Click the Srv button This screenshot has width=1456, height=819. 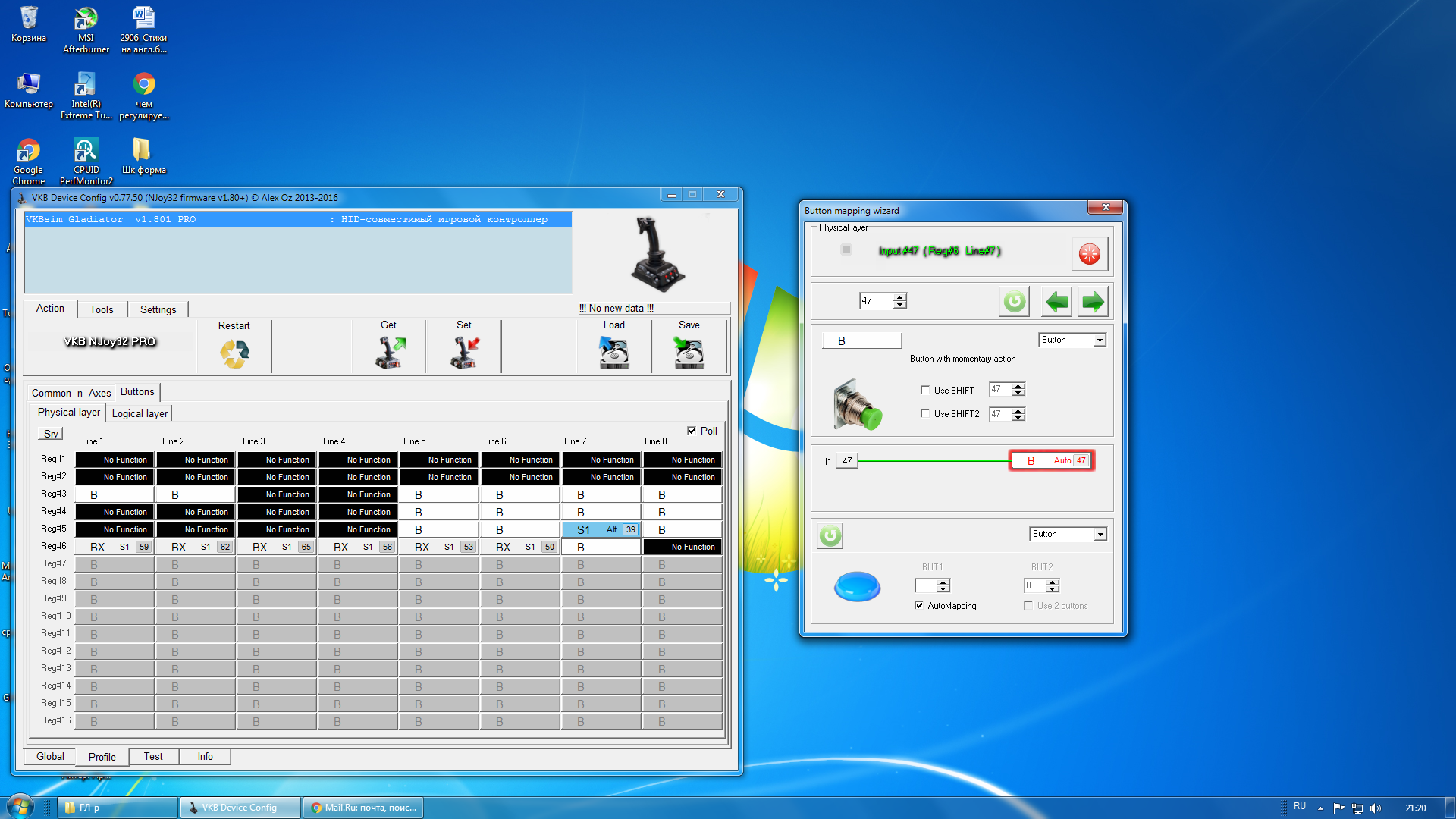click(51, 434)
